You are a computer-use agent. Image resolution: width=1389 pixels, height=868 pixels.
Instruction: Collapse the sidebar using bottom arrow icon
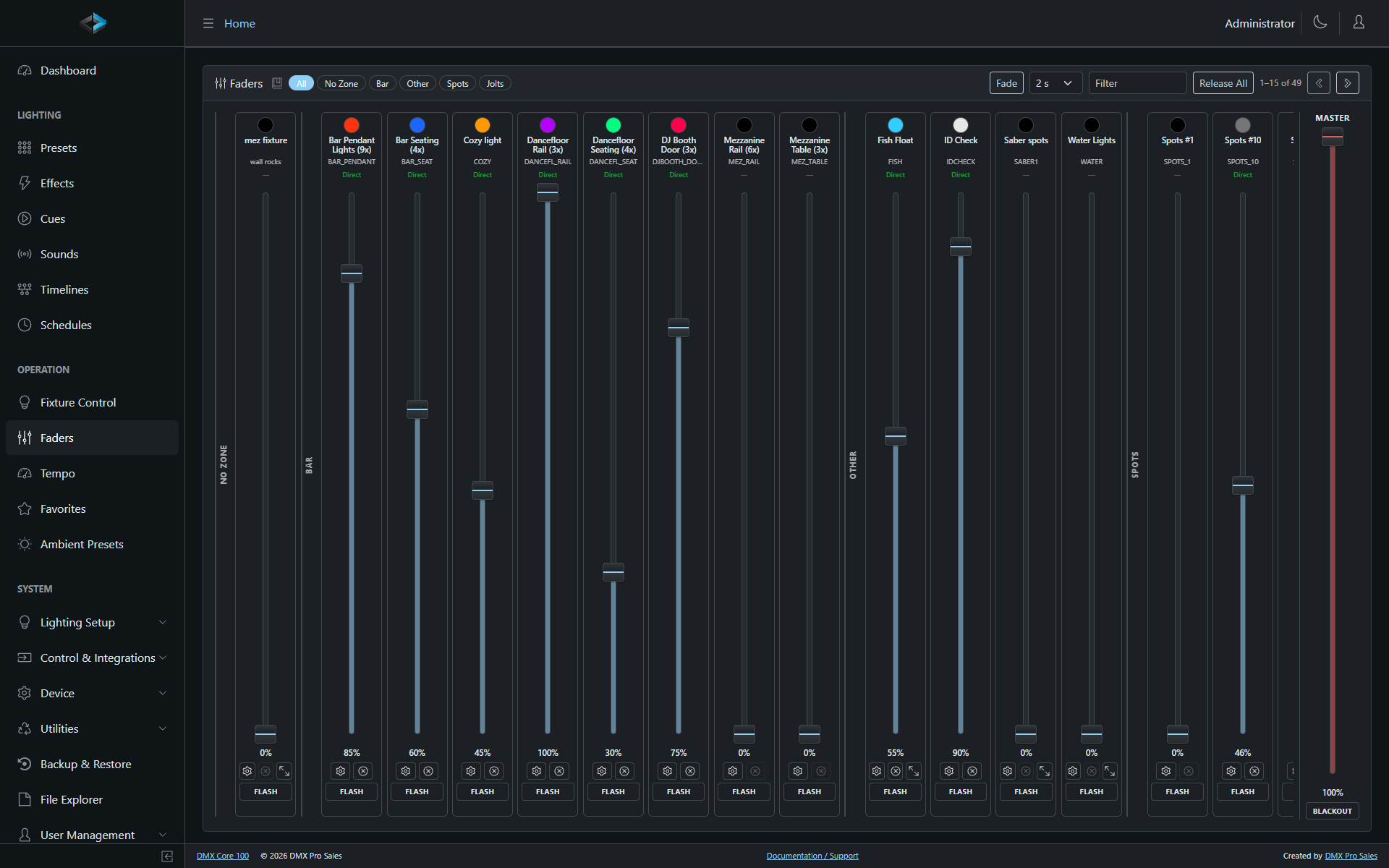tap(167, 856)
